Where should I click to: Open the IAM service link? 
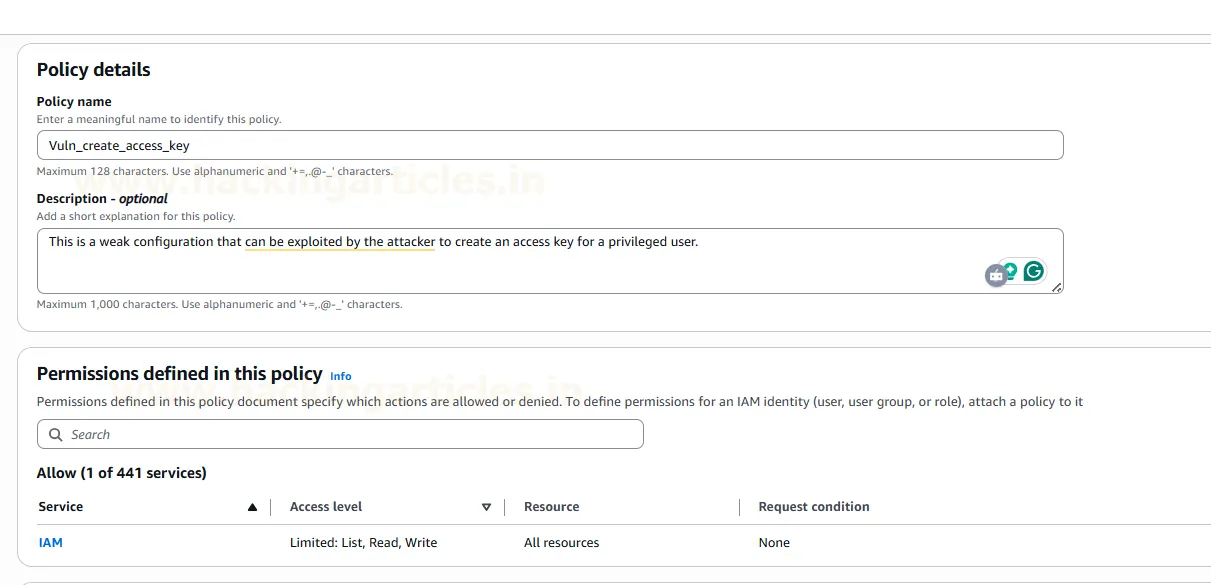(50, 543)
